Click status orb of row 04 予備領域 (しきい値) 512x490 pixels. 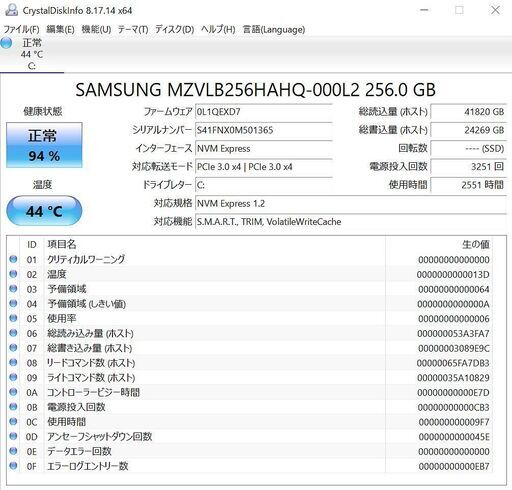click(x=13, y=303)
